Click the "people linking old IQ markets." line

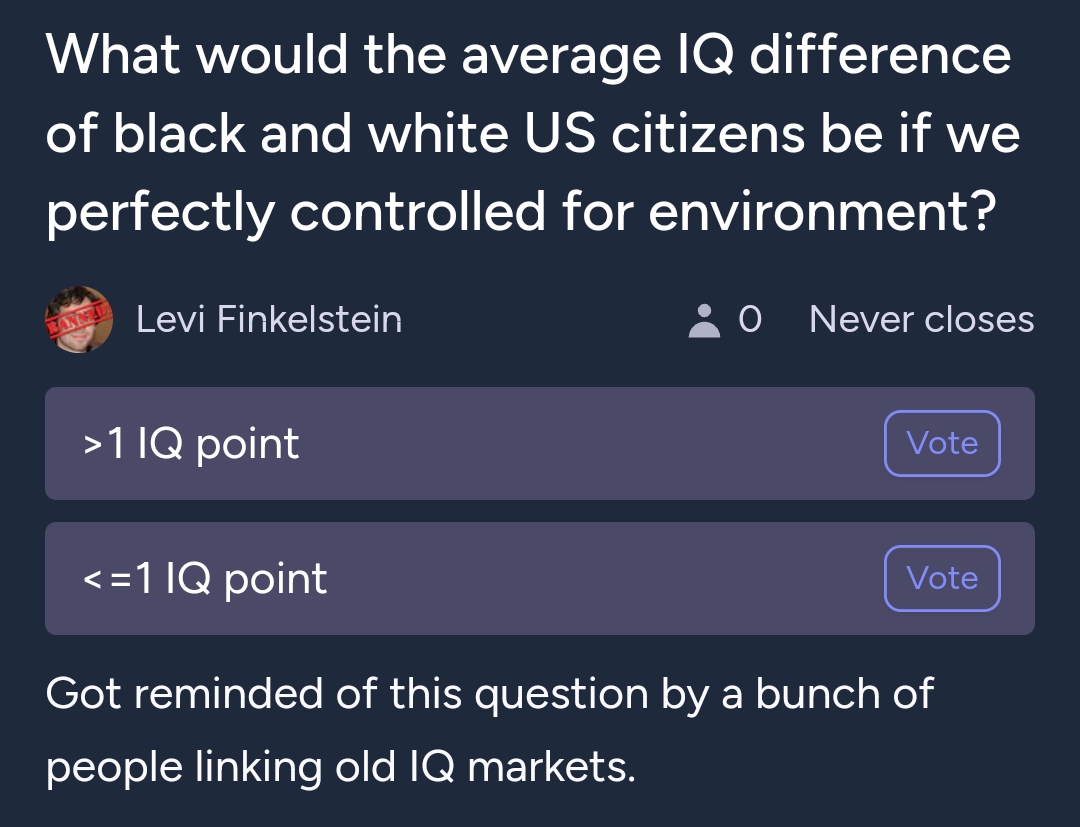pos(340,767)
